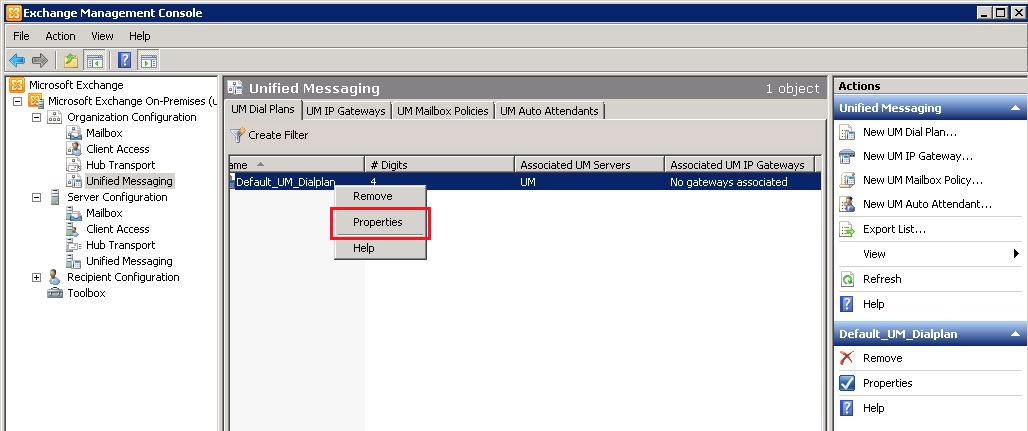Switch to the UM Dial Plans tab
This screenshot has height=431, width=1028.
pyautogui.click(x=263, y=110)
